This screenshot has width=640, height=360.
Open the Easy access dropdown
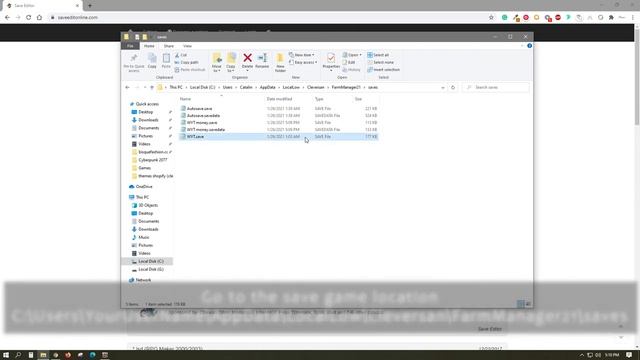(x=303, y=62)
